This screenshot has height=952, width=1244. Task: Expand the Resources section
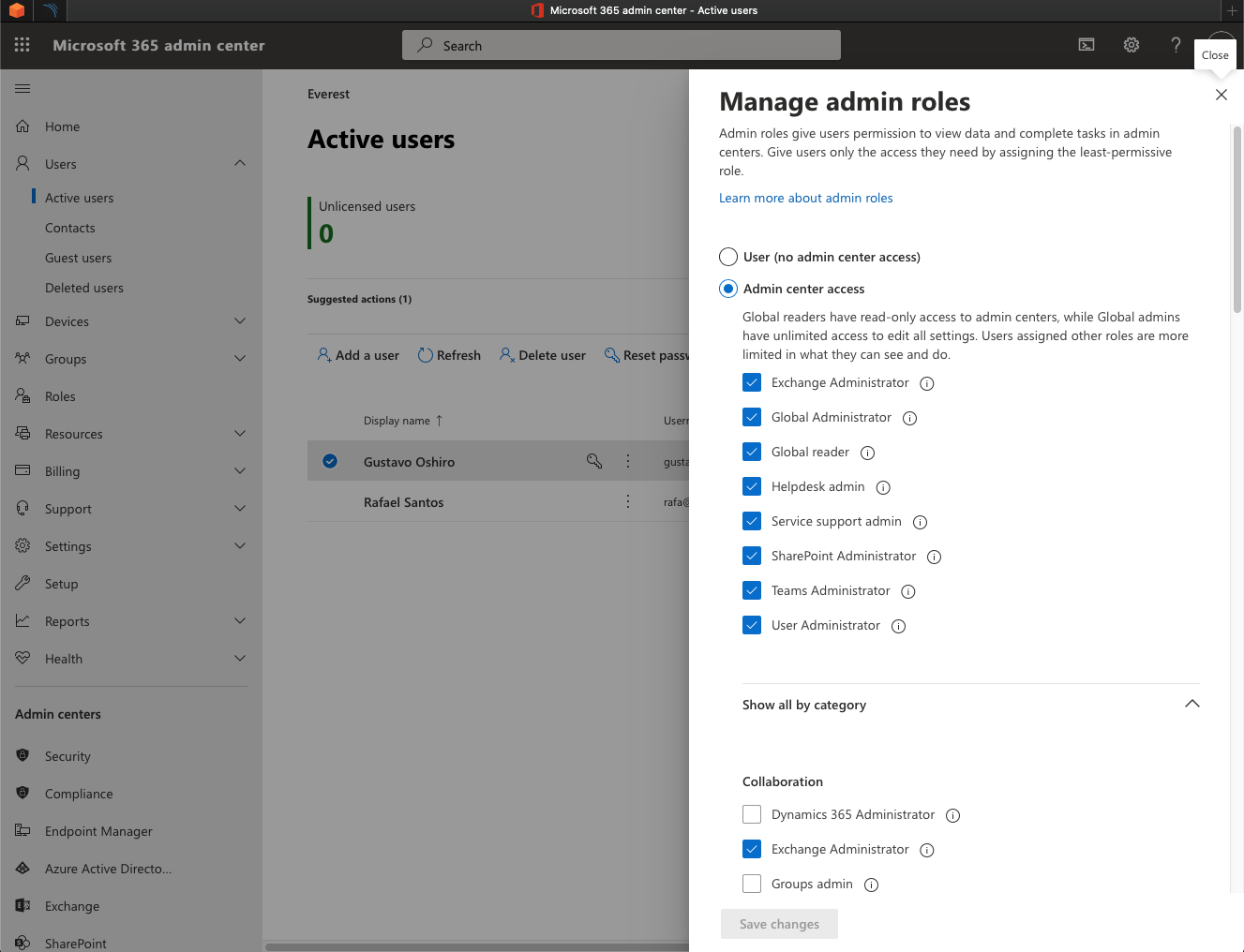240,433
